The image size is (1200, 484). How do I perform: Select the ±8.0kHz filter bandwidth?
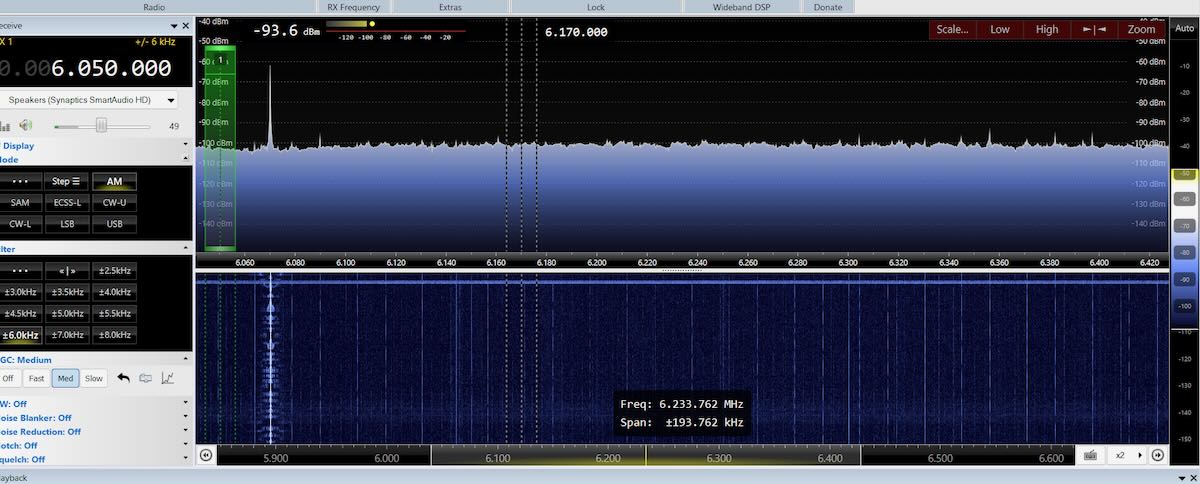[x=114, y=335]
